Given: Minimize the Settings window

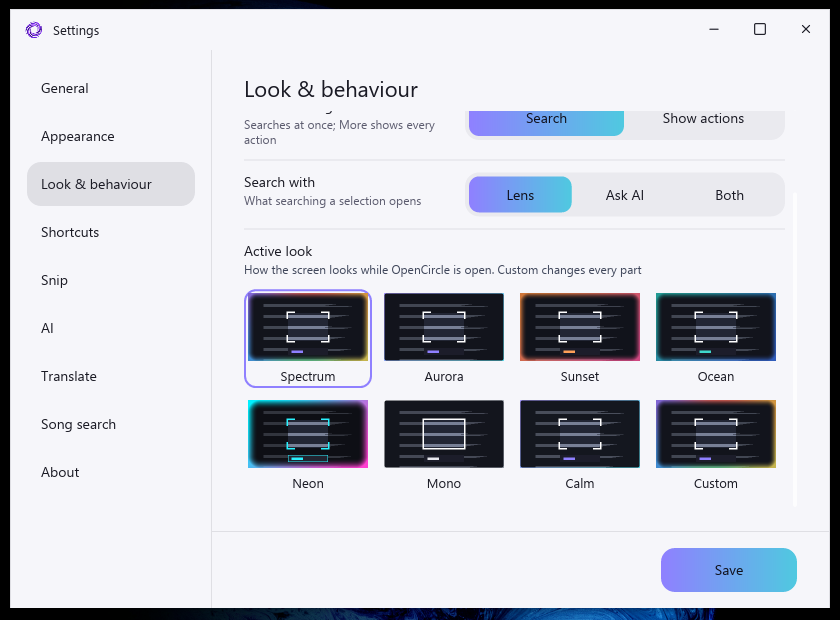Looking at the screenshot, I should coord(714,29).
